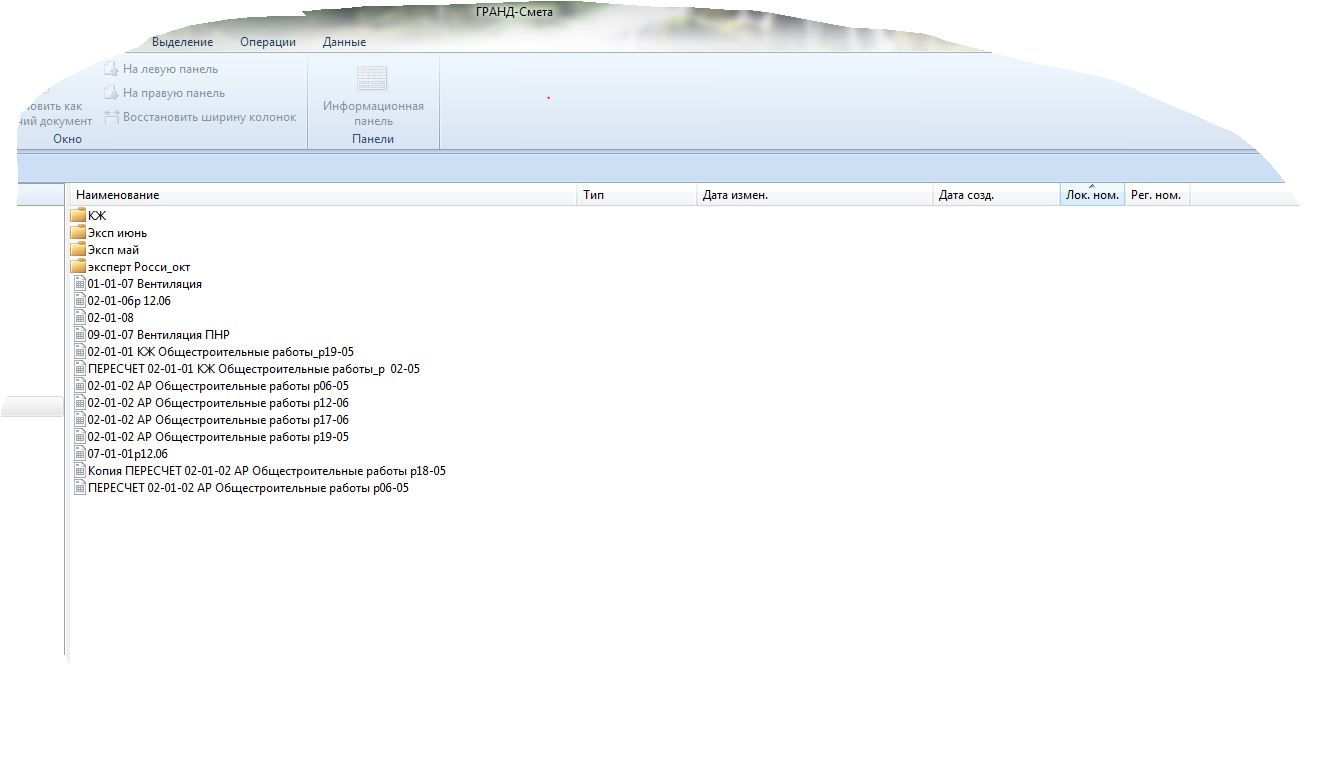
Task: Click the document icon of 09-01-07 Вентиляция ПНР
Action: (x=80, y=335)
